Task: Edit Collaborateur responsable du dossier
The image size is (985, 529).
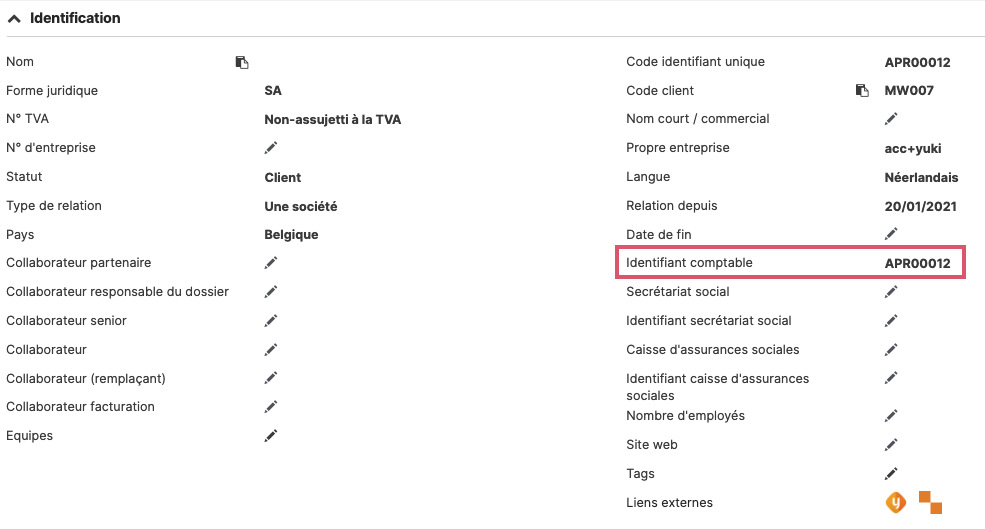Action: [271, 292]
